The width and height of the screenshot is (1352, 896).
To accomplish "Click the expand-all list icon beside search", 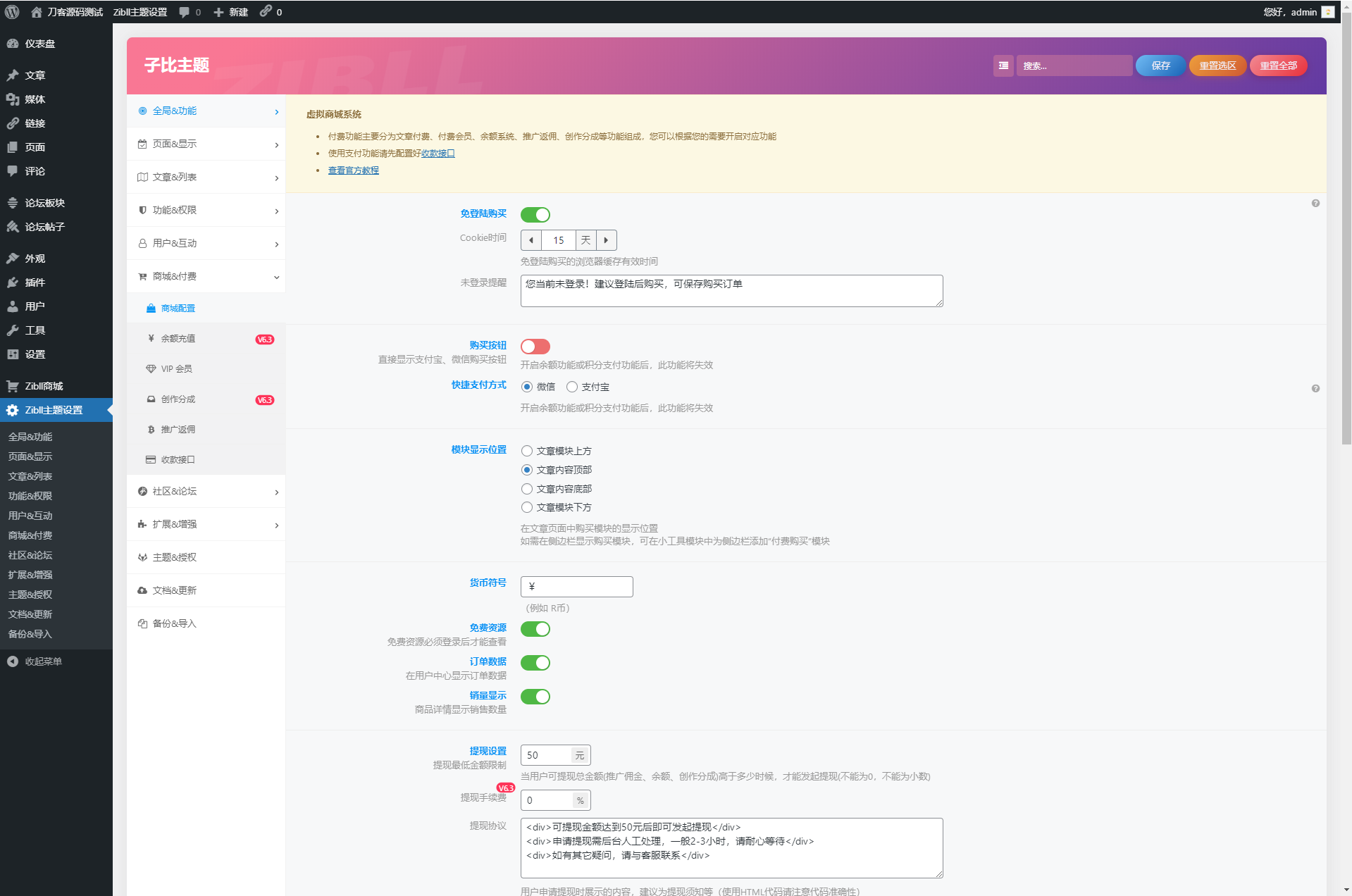I will click(1003, 66).
